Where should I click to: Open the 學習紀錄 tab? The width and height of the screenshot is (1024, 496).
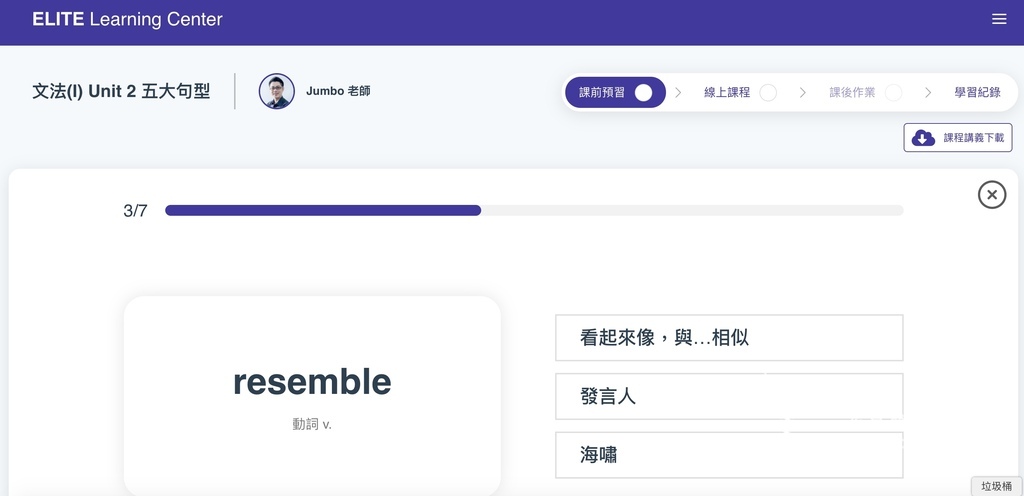(977, 93)
